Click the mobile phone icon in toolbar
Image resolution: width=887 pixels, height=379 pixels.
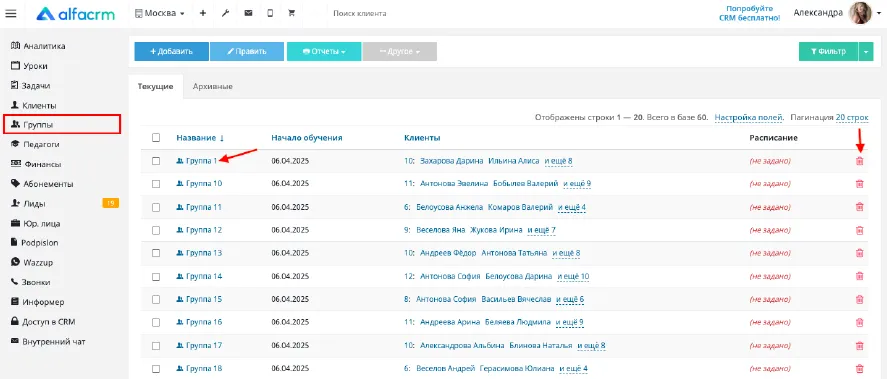tap(270, 14)
